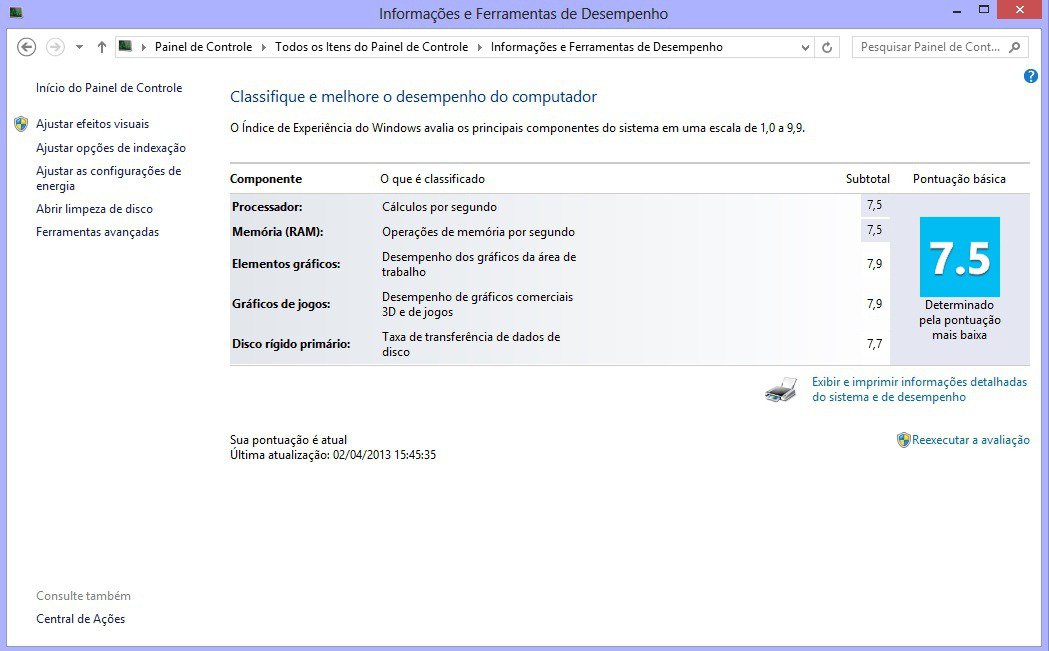Screen dimensions: 1049x651
Task: Refresh the page with the reload icon
Action: tap(827, 48)
